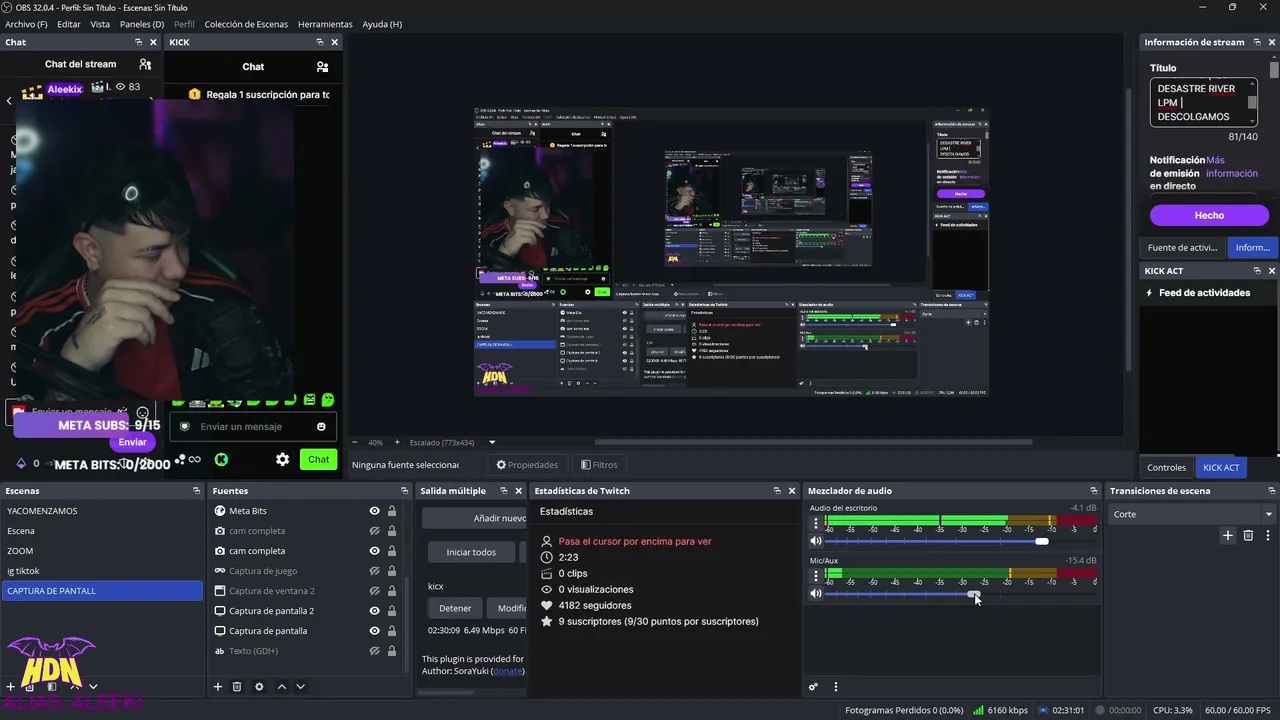The width and height of the screenshot is (1280, 720).
Task: Undock the Transiciones de escena panel
Action: [x=1271, y=491]
